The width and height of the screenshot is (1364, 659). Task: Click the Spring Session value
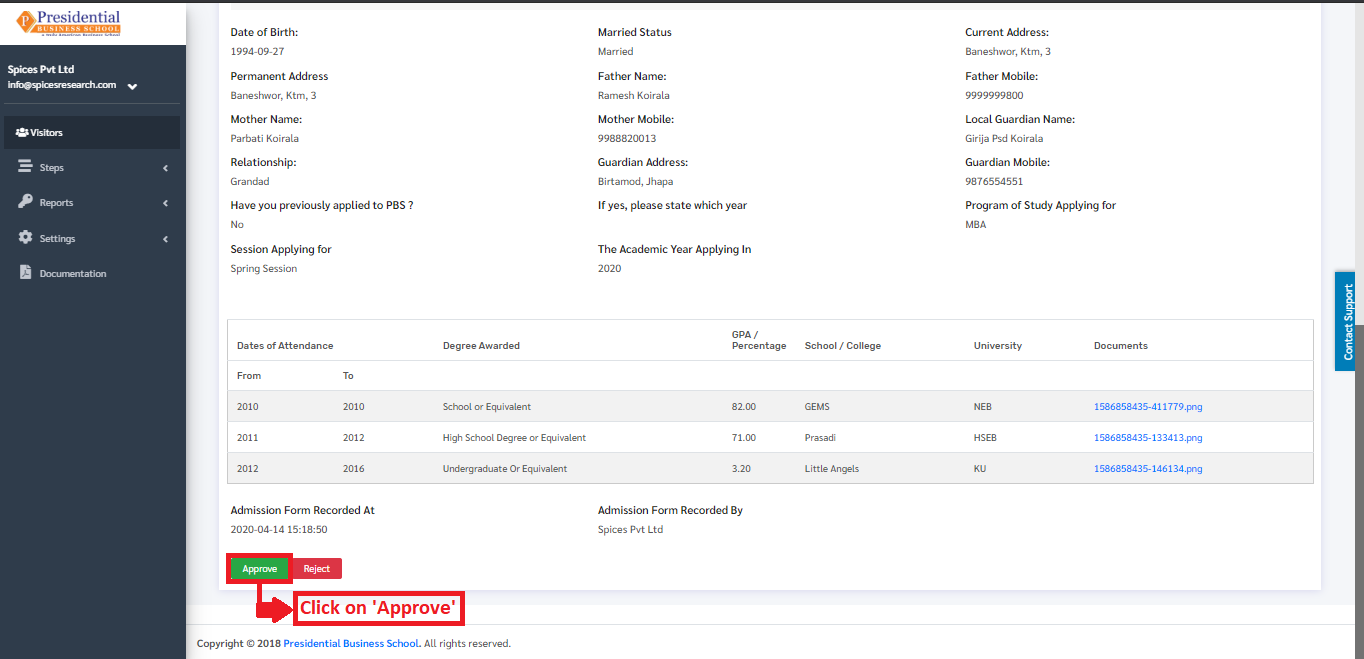click(x=264, y=269)
